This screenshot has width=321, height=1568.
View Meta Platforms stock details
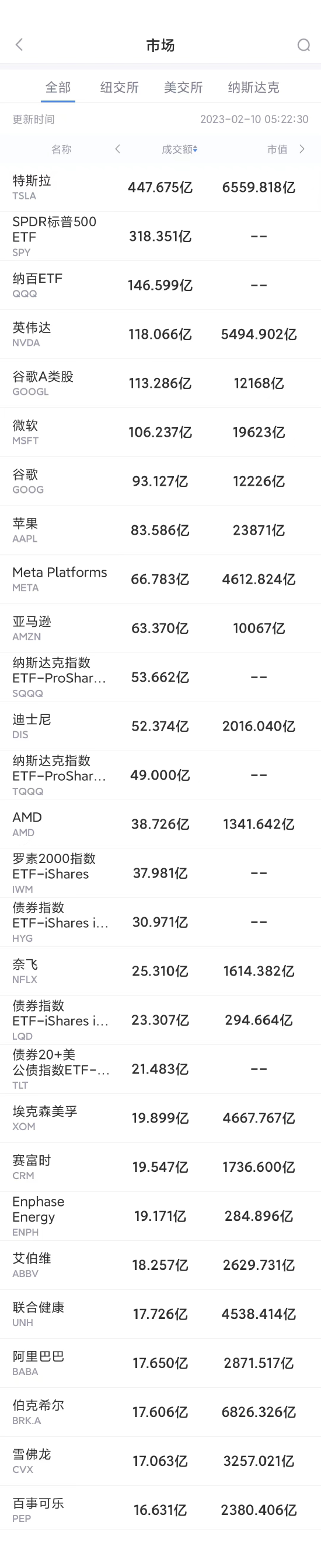click(161, 579)
